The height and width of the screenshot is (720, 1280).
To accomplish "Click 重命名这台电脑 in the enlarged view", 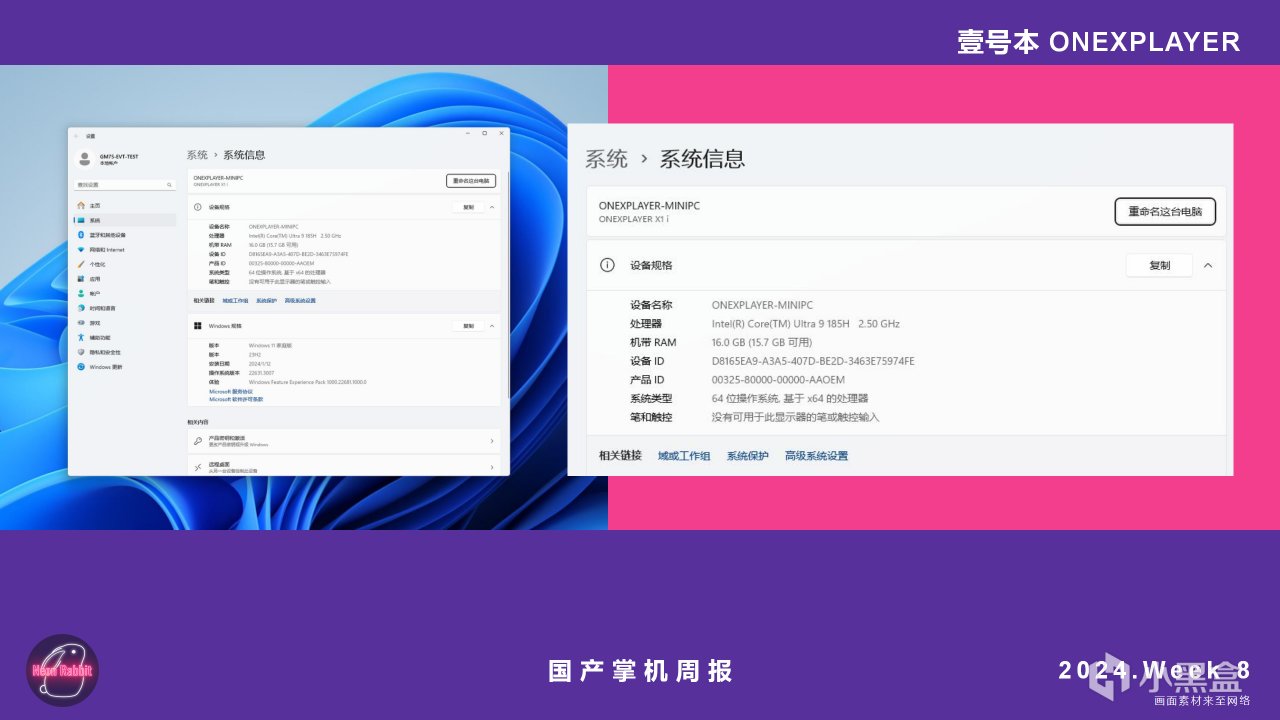I will pyautogui.click(x=1165, y=212).
